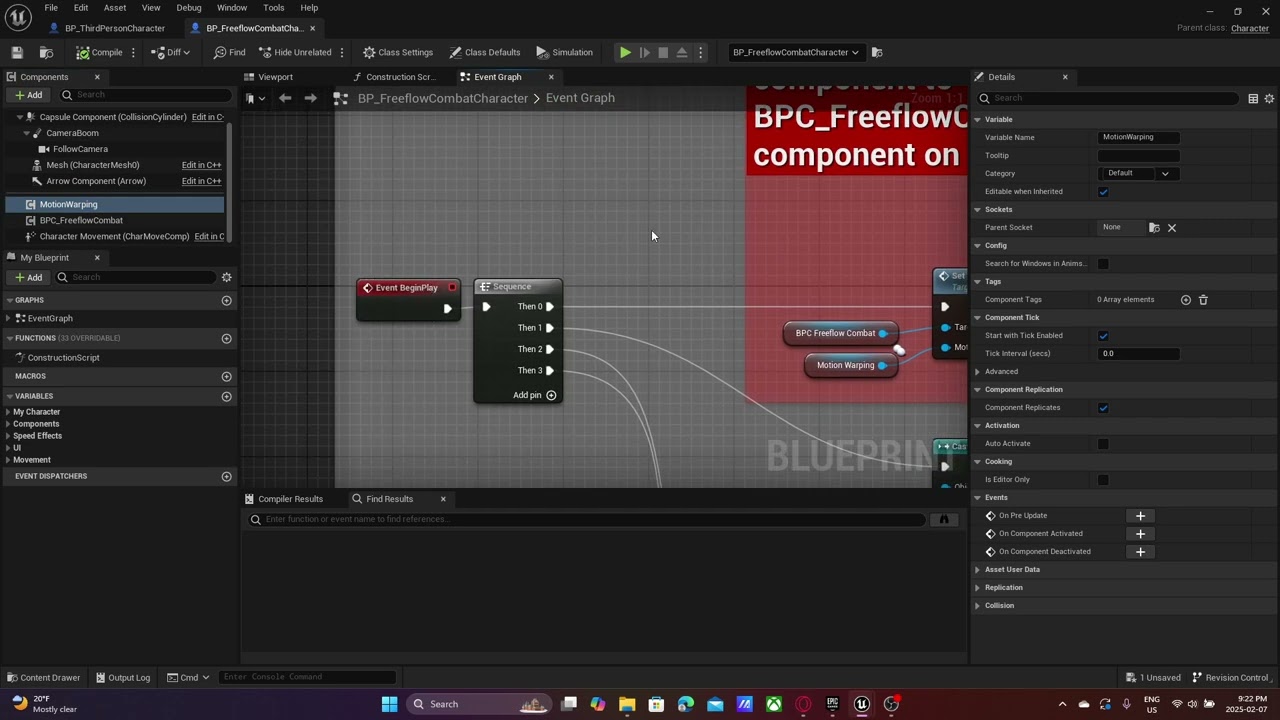Toggle Start with Tick Enabled checkbox

[1103, 335]
